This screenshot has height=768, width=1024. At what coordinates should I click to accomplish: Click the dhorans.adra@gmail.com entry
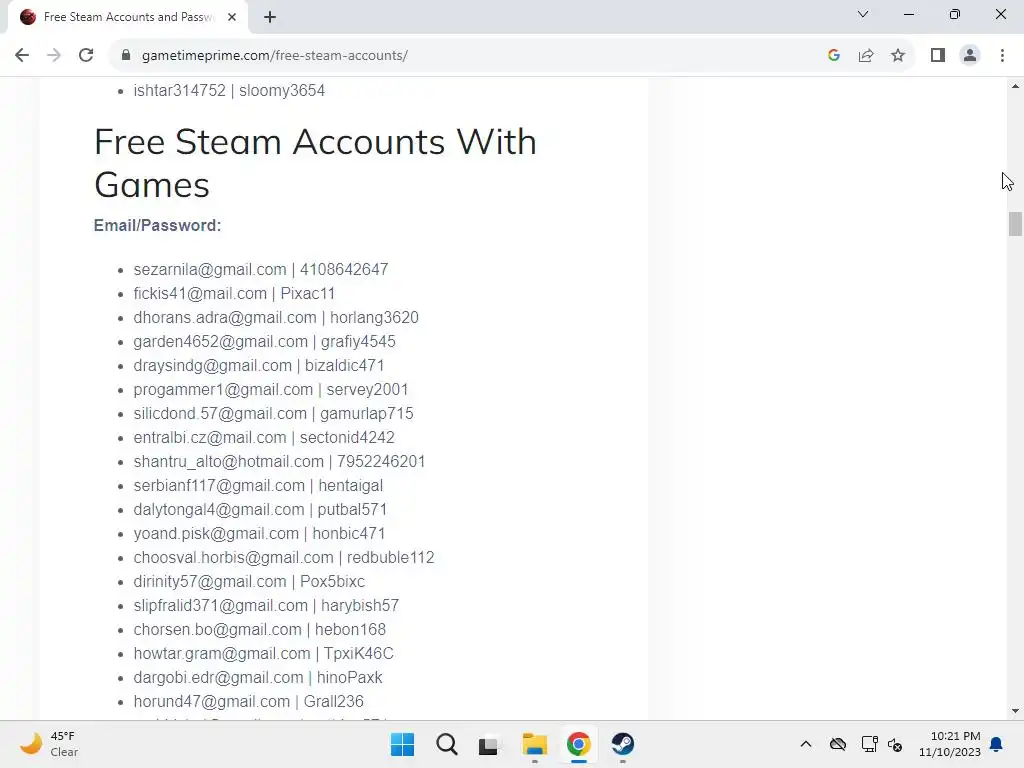[x=276, y=317]
